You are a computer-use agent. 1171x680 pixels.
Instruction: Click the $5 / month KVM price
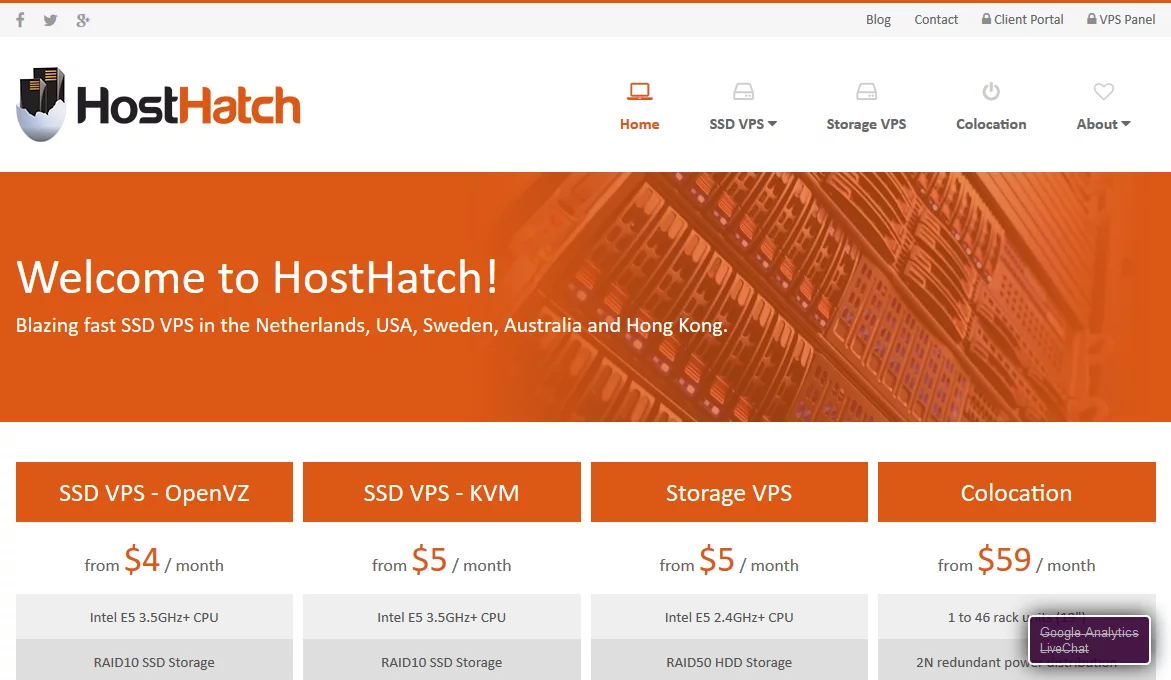tap(441, 560)
